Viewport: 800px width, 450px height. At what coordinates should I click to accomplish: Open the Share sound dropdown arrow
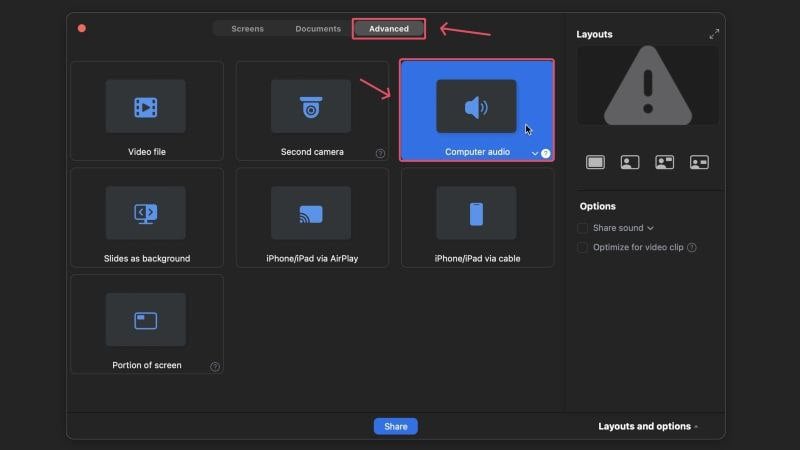point(650,228)
